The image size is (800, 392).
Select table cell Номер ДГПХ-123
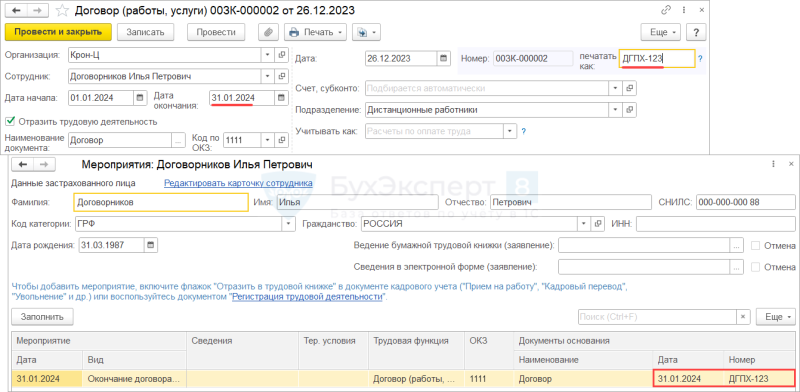759,379
